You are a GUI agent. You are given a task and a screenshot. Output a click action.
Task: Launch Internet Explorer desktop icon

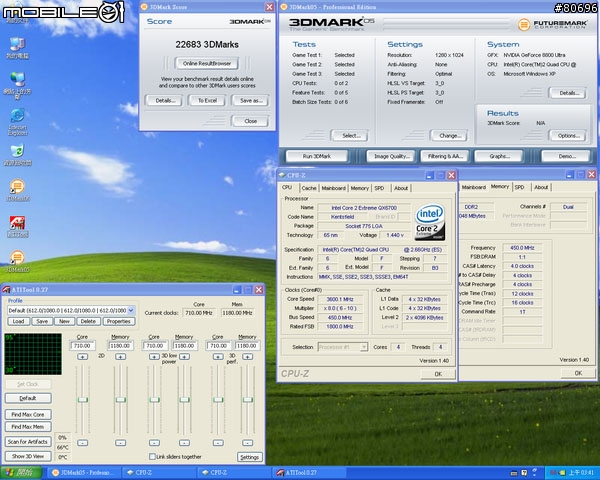coord(17,122)
